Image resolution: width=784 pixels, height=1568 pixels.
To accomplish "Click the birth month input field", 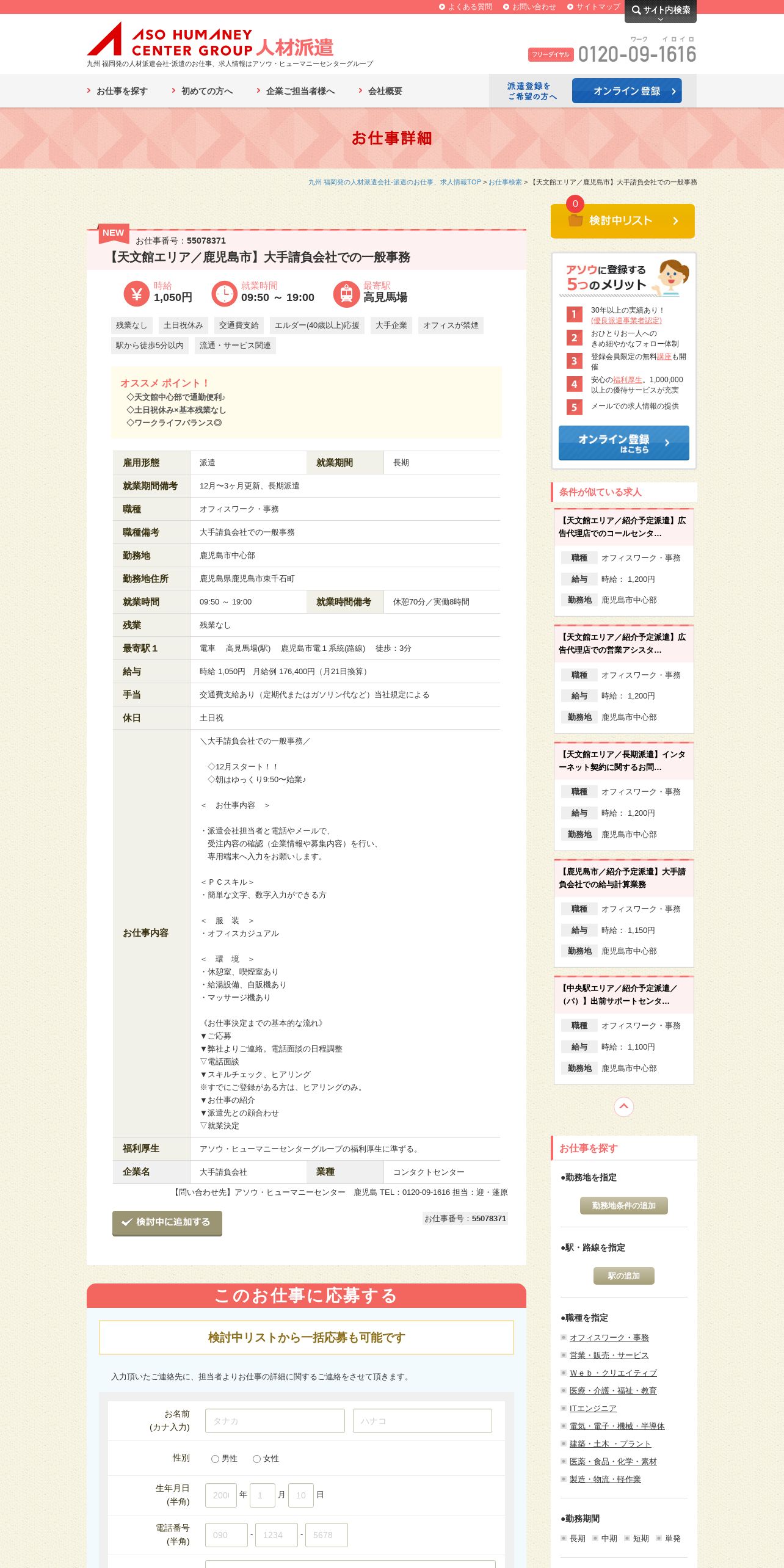I will pos(263,1495).
